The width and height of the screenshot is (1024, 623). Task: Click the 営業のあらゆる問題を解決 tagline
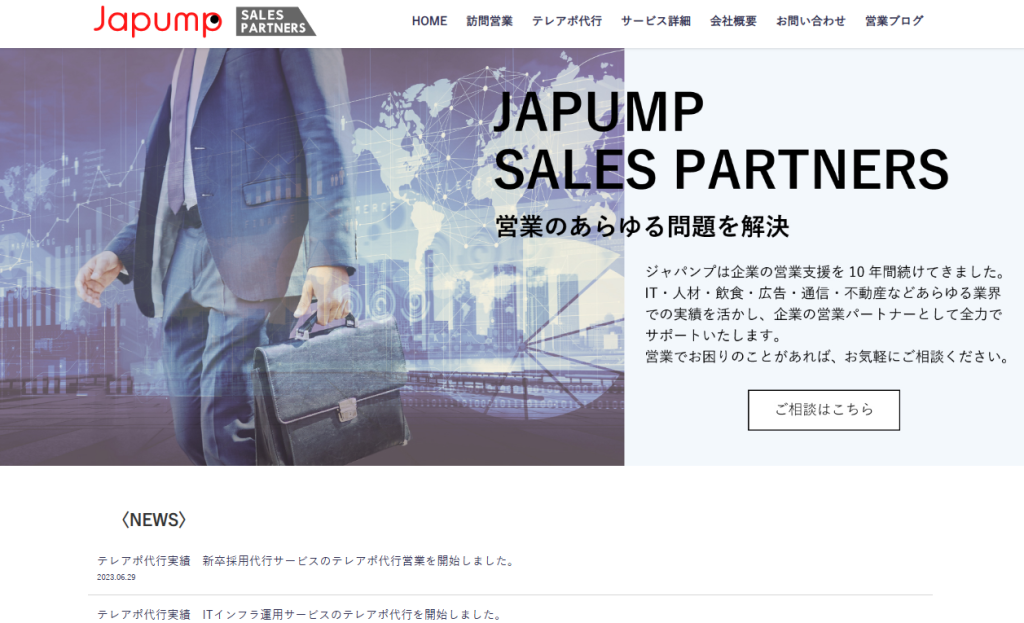[x=642, y=227]
